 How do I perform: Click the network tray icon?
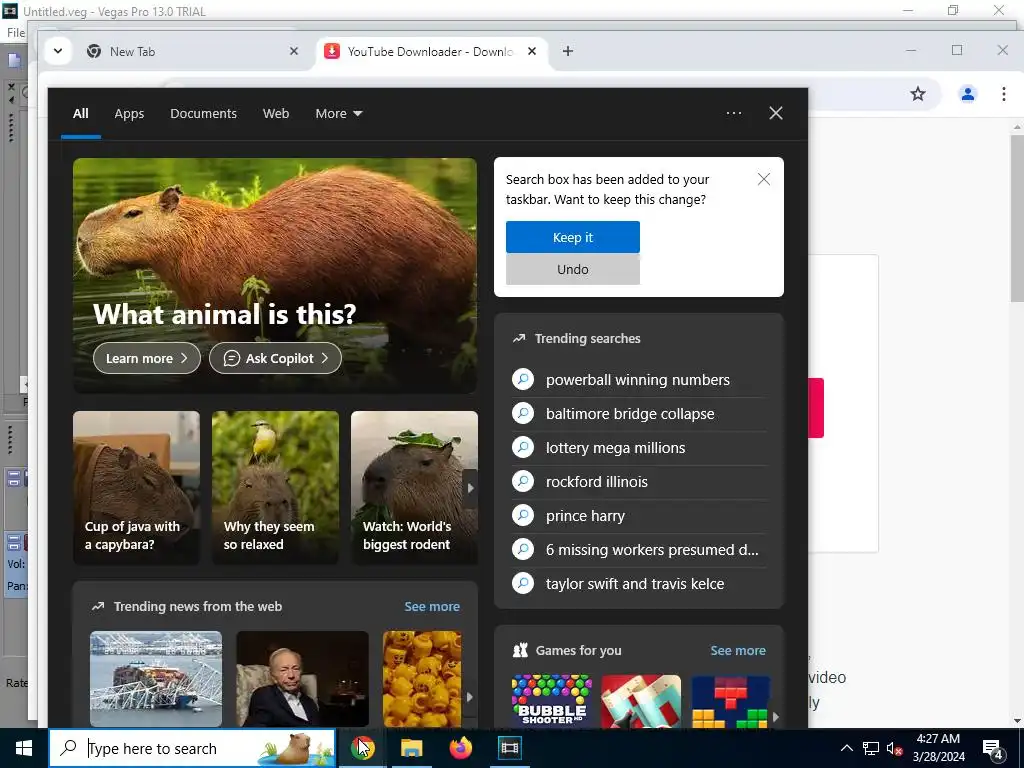coord(871,748)
